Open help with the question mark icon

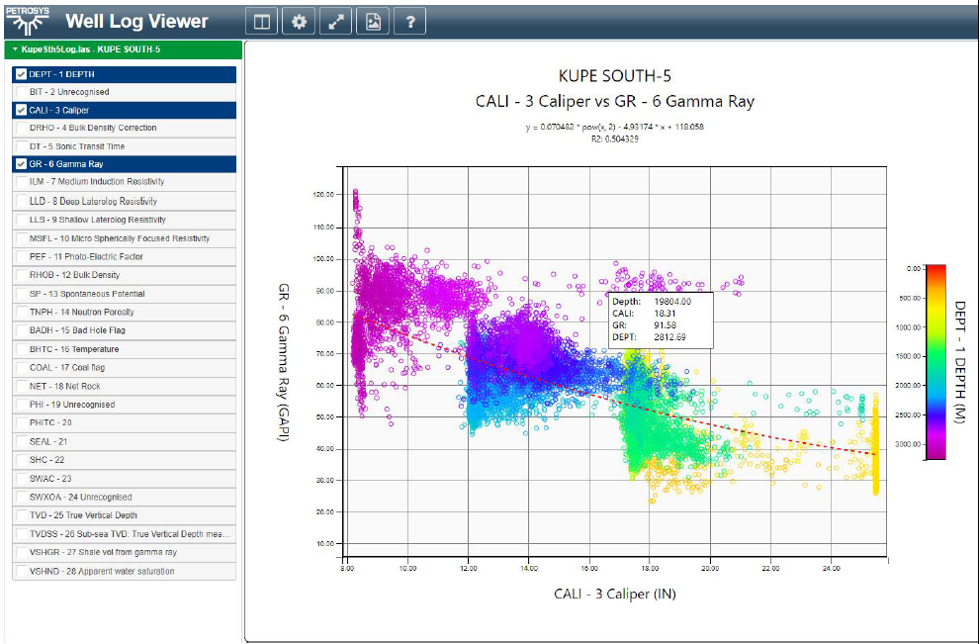410,22
